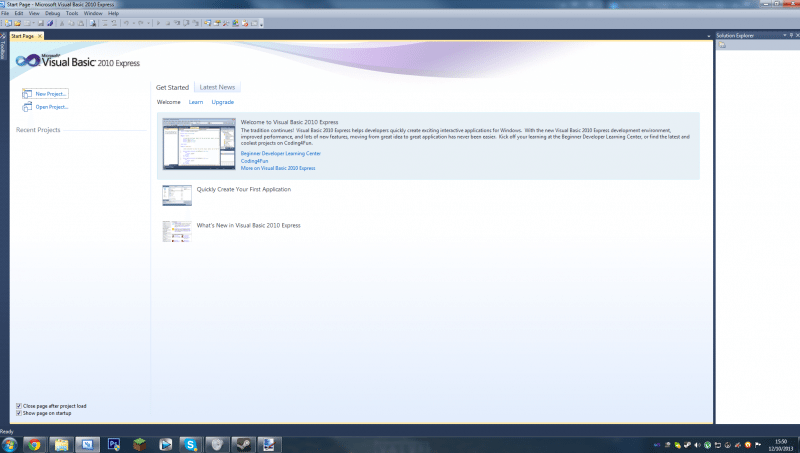
Task: Click the Add New Item toolbar icon
Action: [27, 23]
